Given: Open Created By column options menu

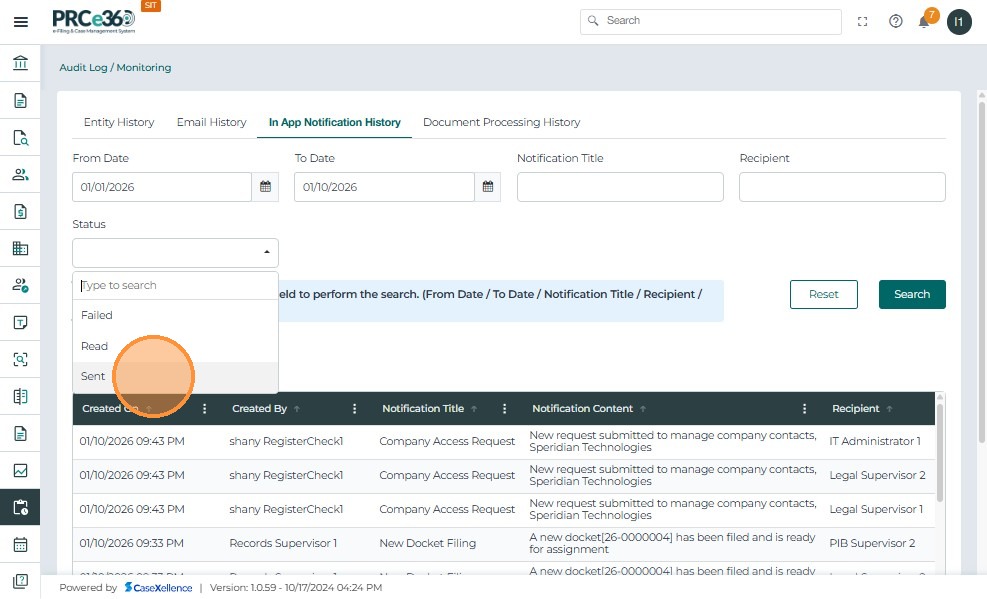Looking at the screenshot, I should tap(354, 408).
